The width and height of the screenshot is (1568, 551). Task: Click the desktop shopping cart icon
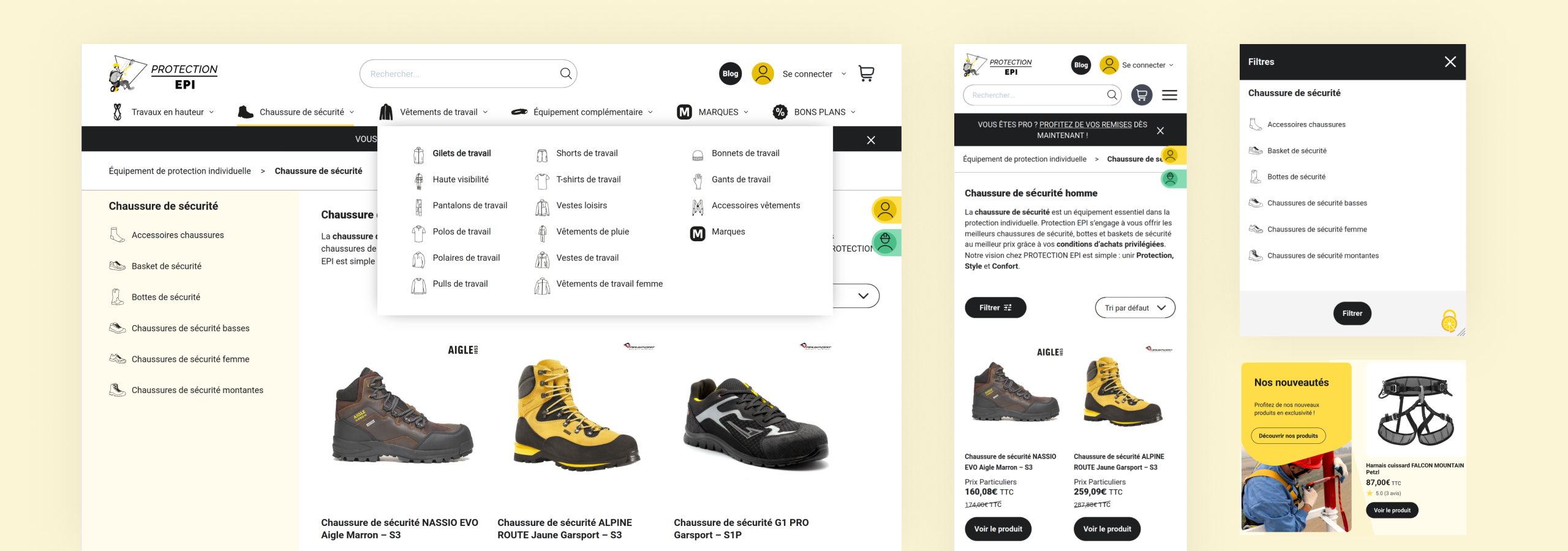(866, 73)
